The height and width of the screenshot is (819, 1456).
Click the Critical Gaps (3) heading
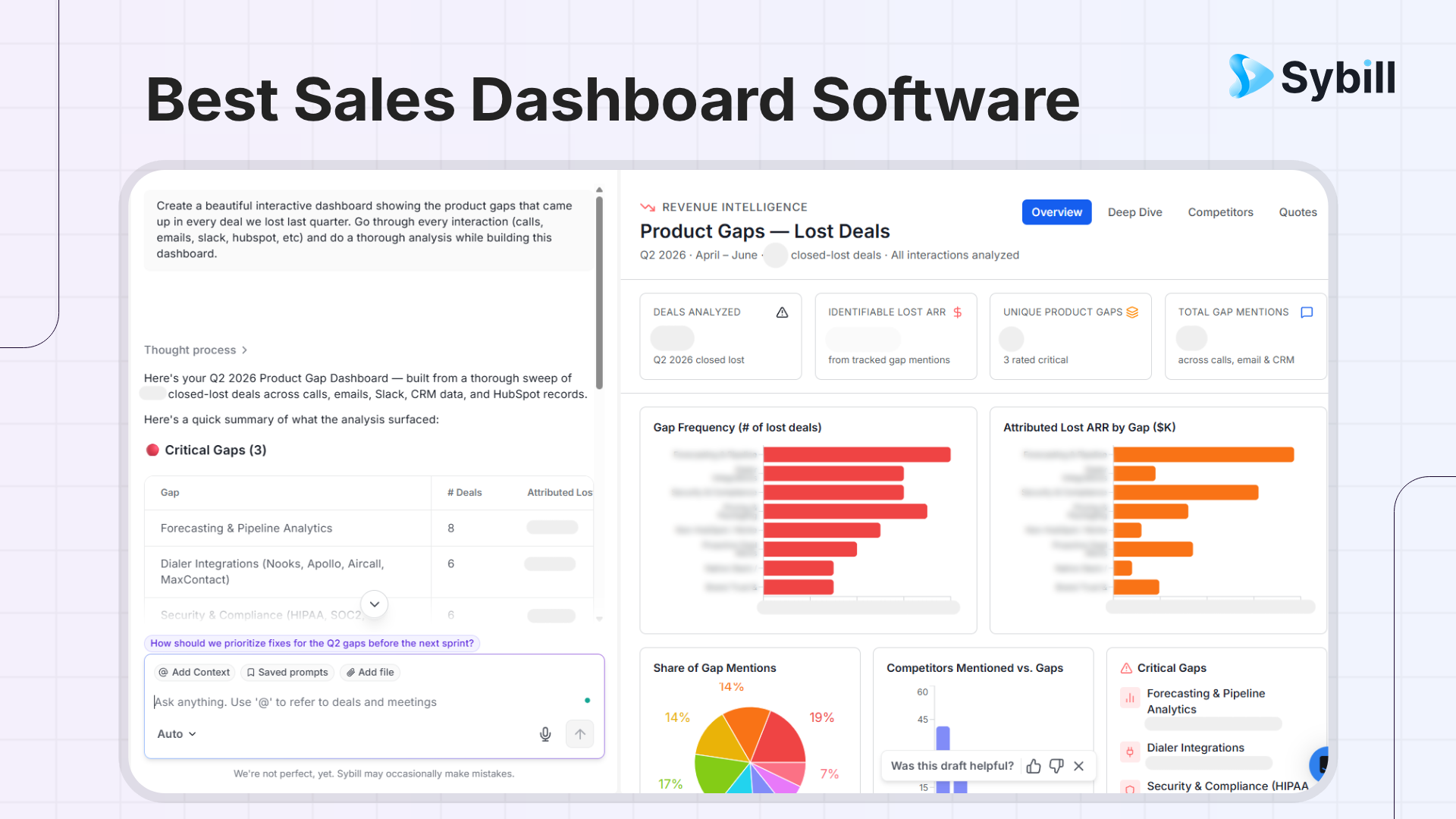pyautogui.click(x=215, y=450)
